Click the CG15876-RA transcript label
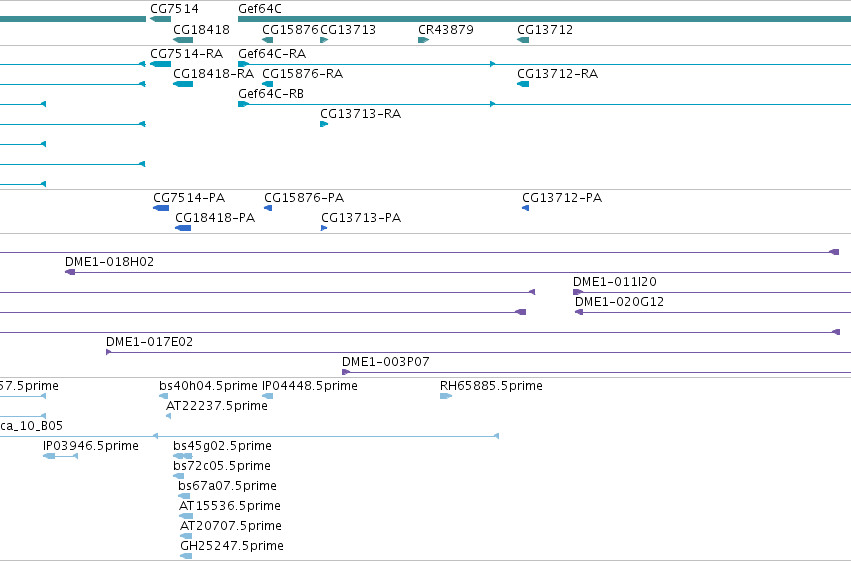The width and height of the screenshot is (851, 561). tap(302, 74)
